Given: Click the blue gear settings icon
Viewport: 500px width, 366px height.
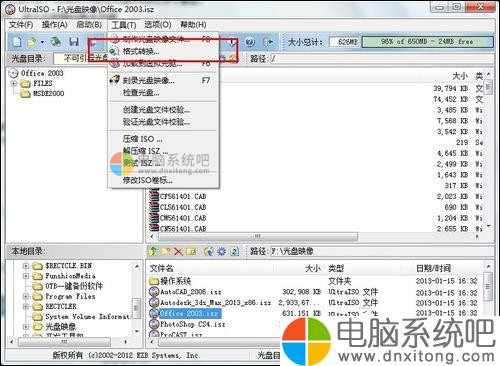Looking at the screenshot, I should (x=221, y=251).
